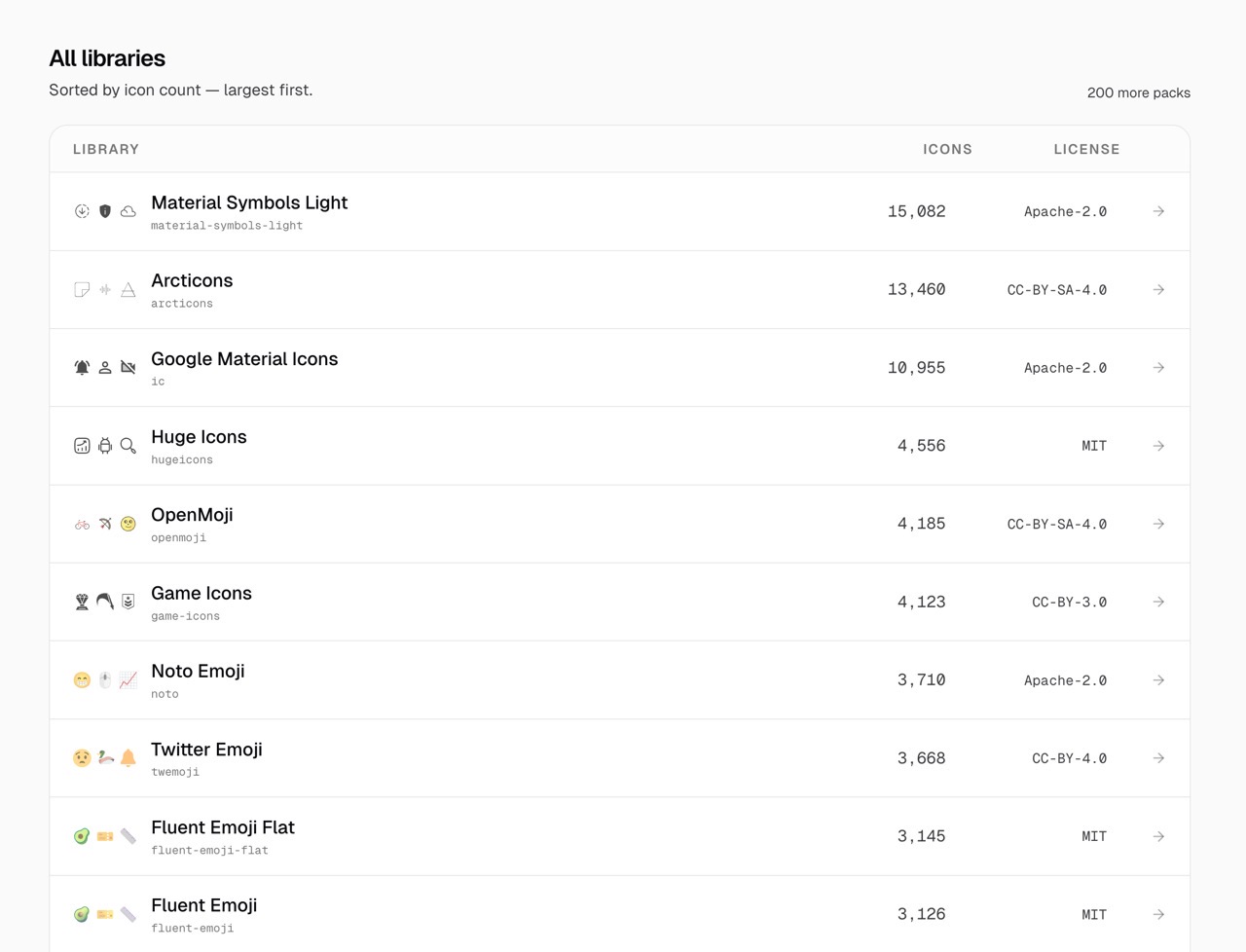The image size is (1246, 952).
Task: Open Huge Icons using the row arrow
Action: [x=1158, y=446]
